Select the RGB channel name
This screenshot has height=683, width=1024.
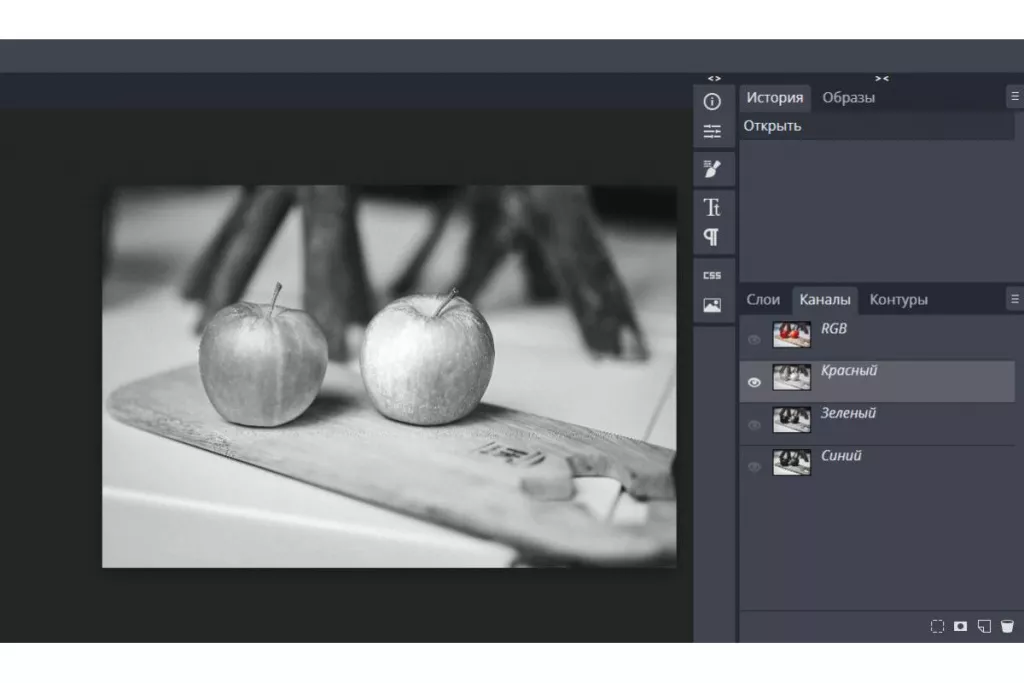(x=834, y=328)
